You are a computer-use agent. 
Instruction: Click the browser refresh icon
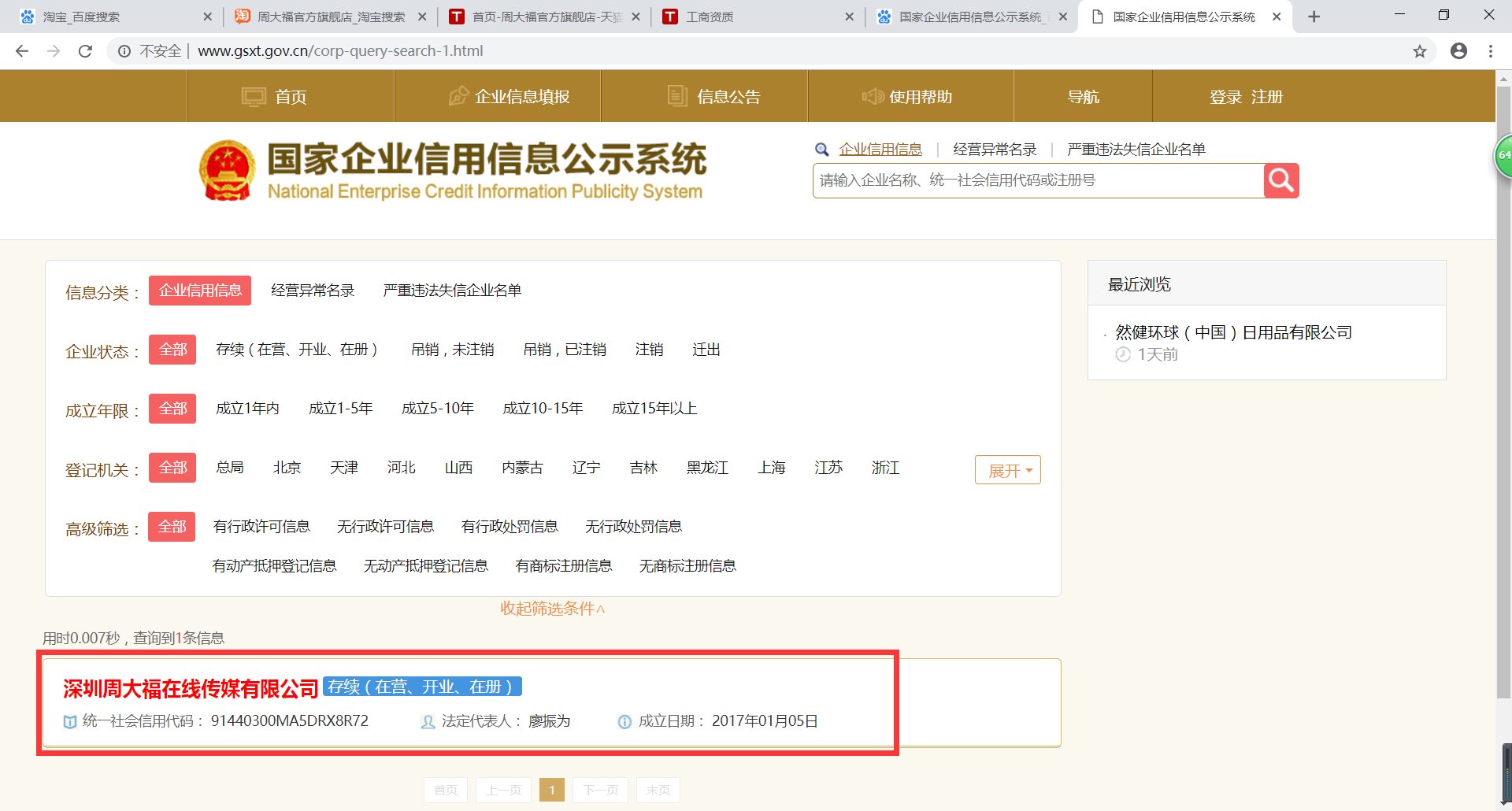pos(86,51)
